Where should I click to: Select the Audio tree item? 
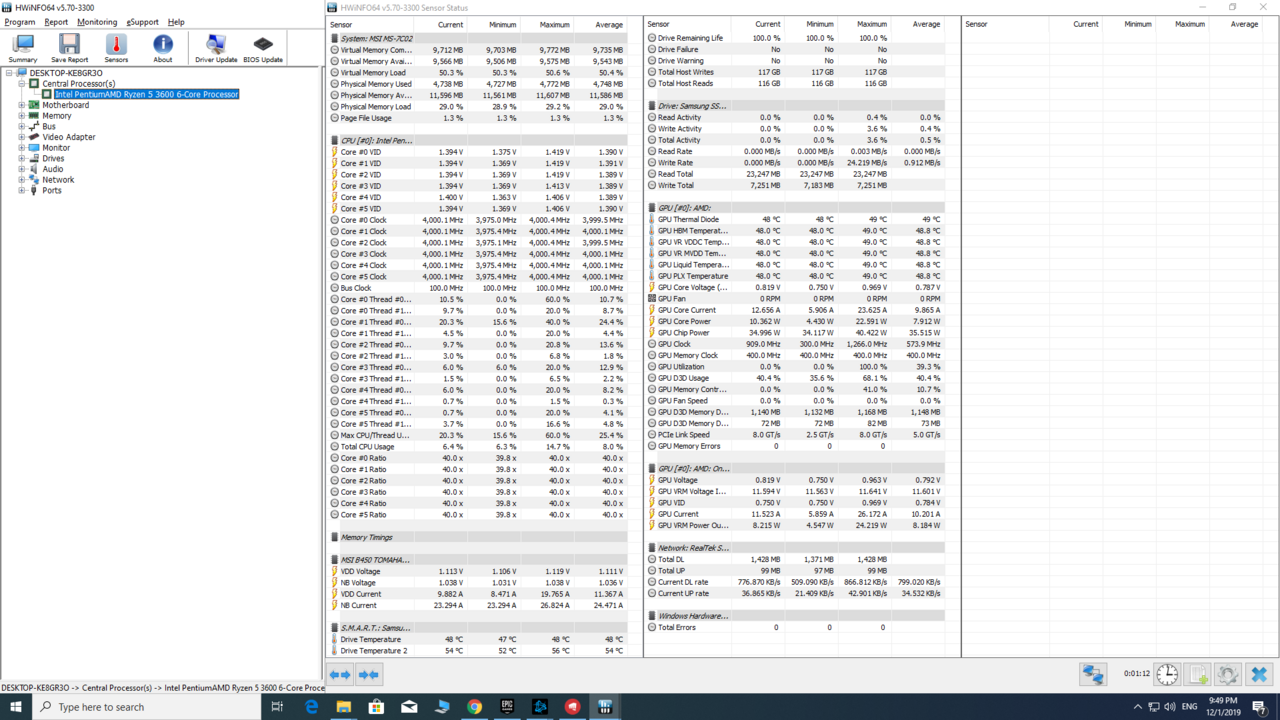click(x=52, y=169)
